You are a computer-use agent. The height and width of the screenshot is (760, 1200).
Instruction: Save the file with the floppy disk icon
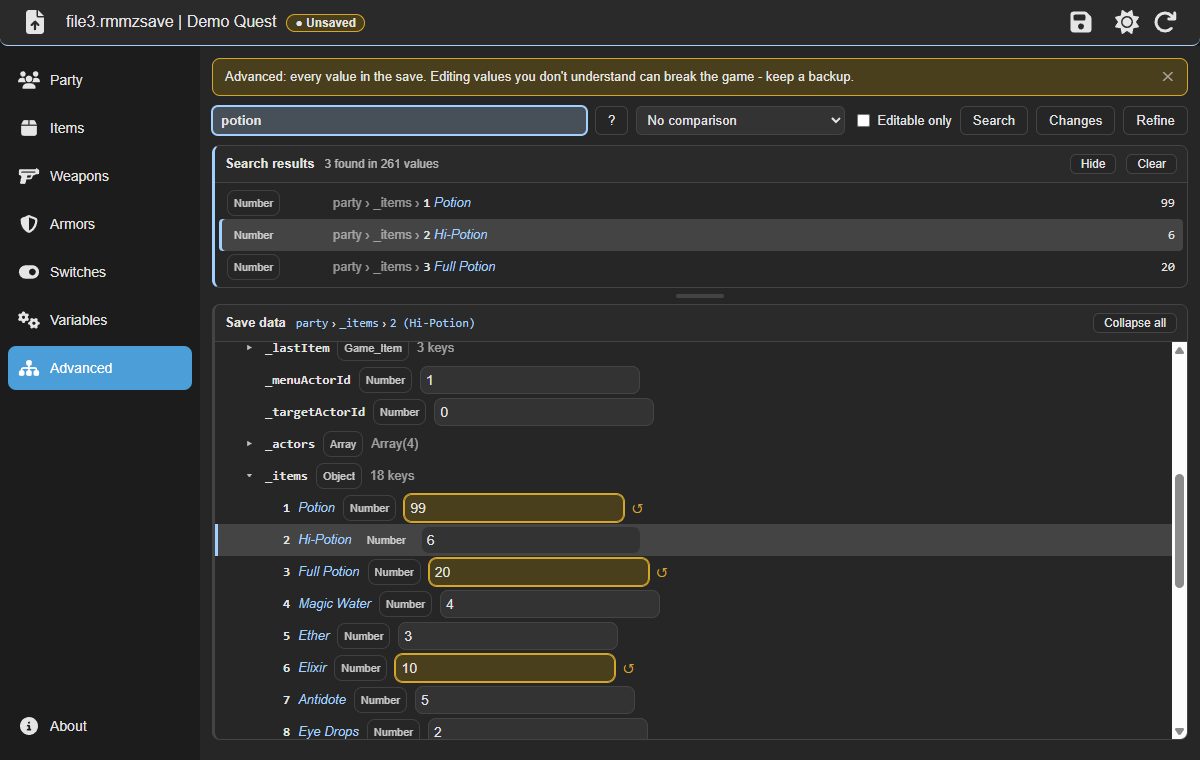coord(1081,22)
